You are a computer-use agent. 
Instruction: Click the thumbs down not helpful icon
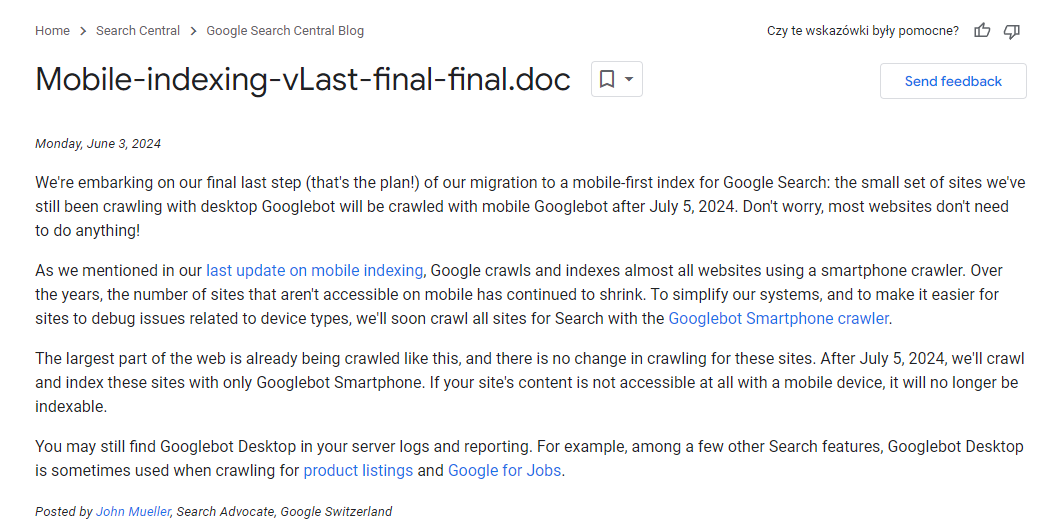coord(1011,31)
